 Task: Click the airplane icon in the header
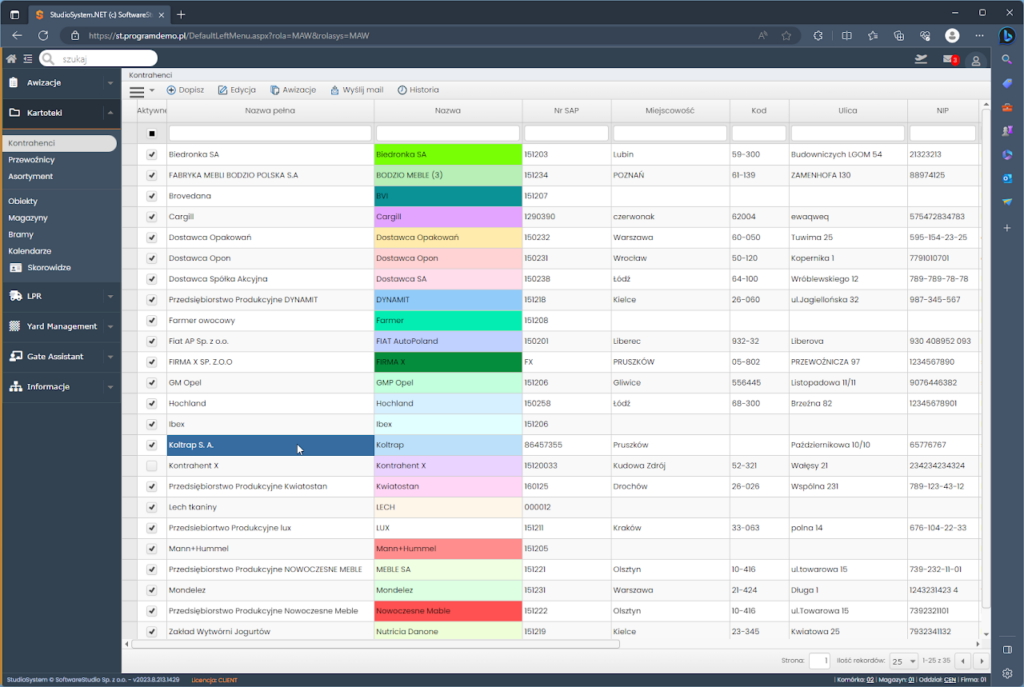pos(921,60)
